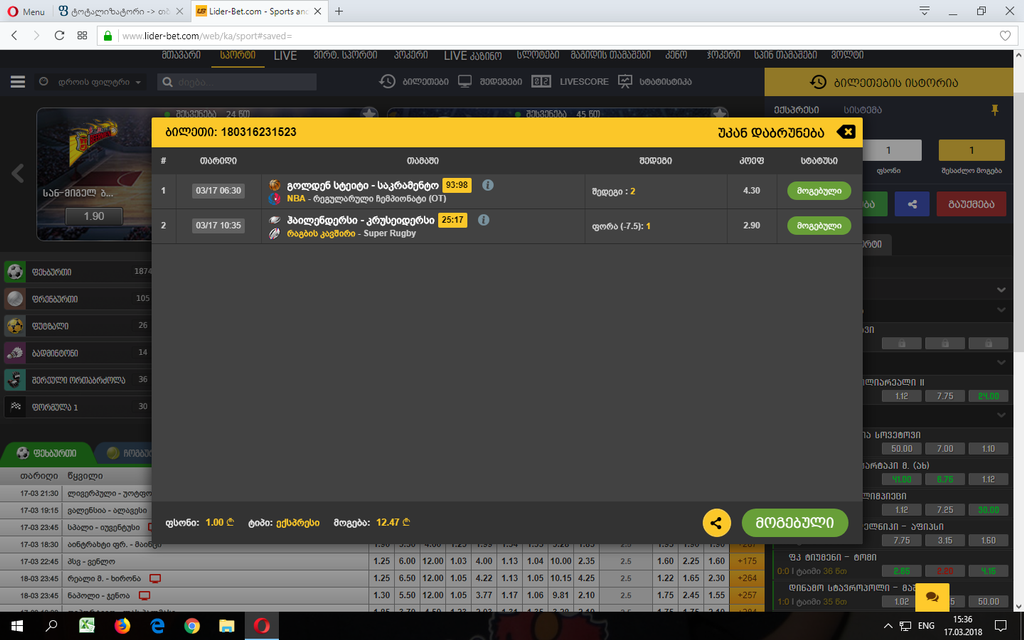Expand the third chevron in right odds panel
1024x640 pixels.
tap(1001, 362)
